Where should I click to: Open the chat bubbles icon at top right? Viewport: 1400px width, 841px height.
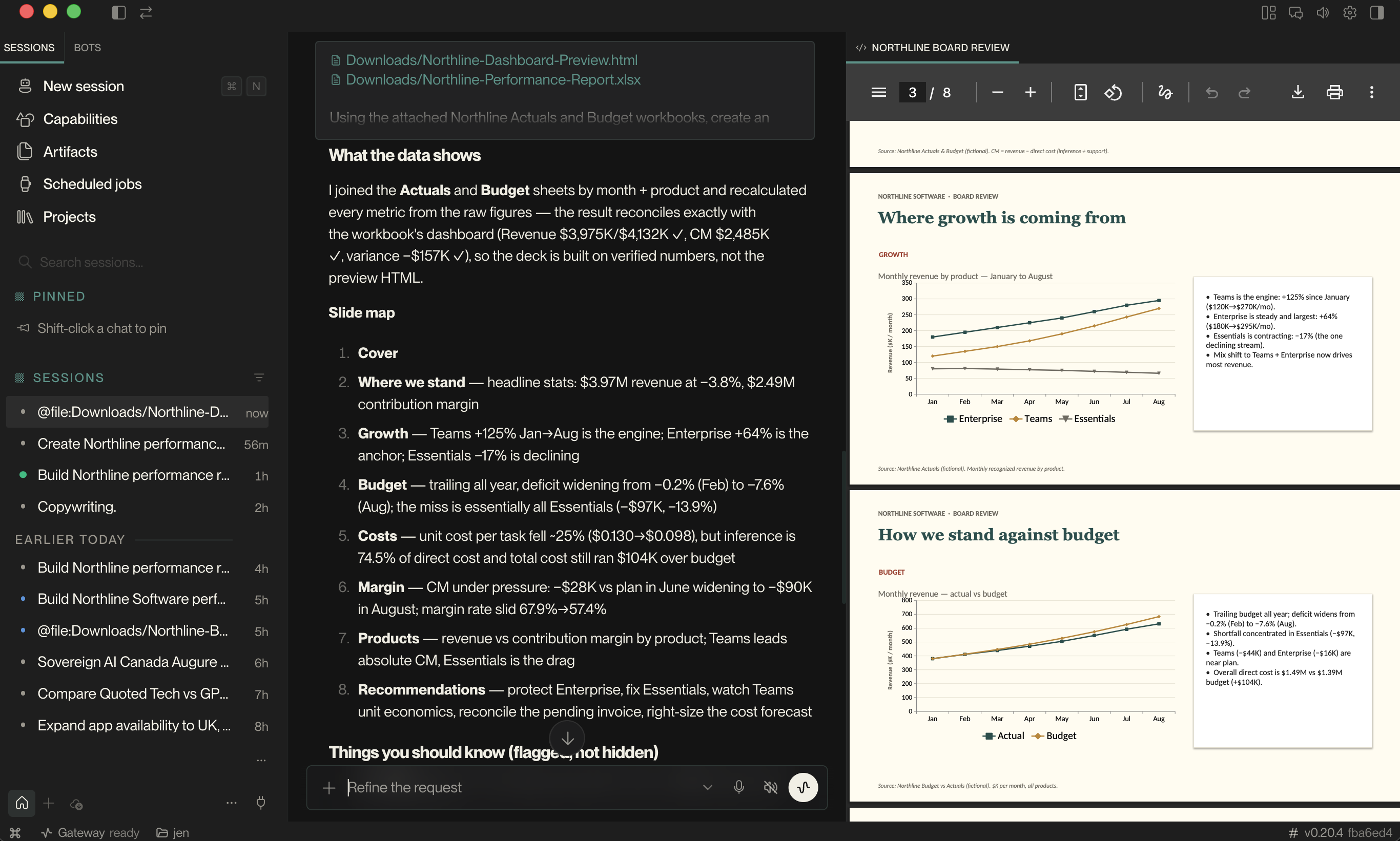click(1295, 12)
